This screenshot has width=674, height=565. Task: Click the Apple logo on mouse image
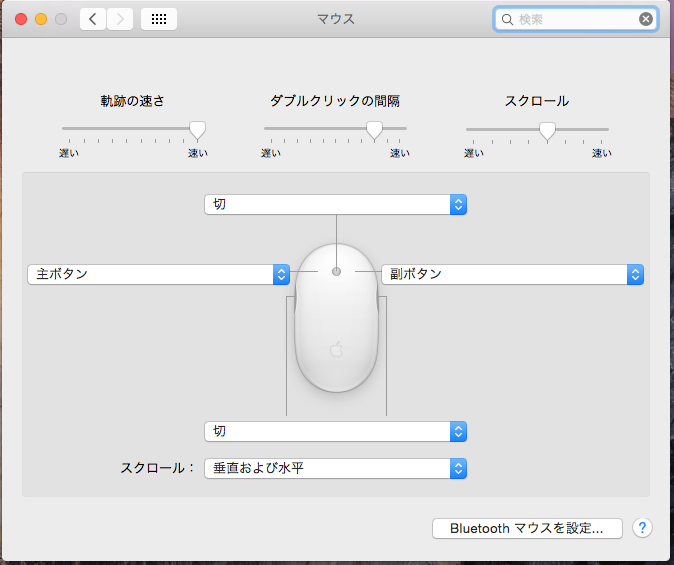(337, 349)
